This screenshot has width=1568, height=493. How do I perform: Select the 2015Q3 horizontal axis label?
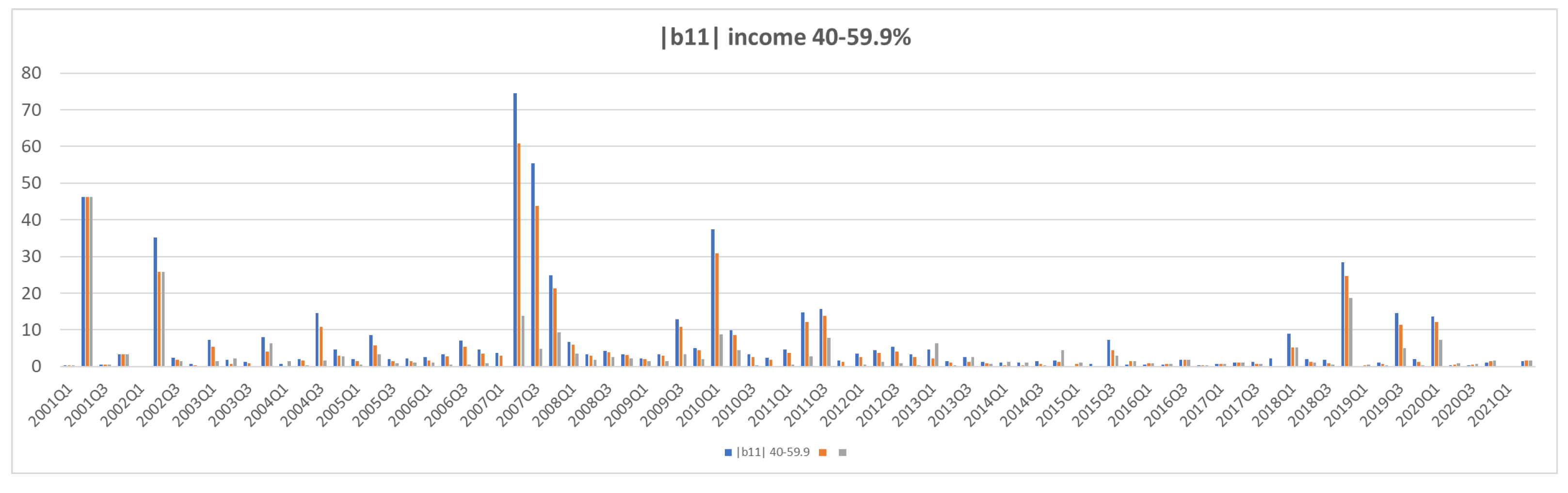pyautogui.click(x=1093, y=405)
